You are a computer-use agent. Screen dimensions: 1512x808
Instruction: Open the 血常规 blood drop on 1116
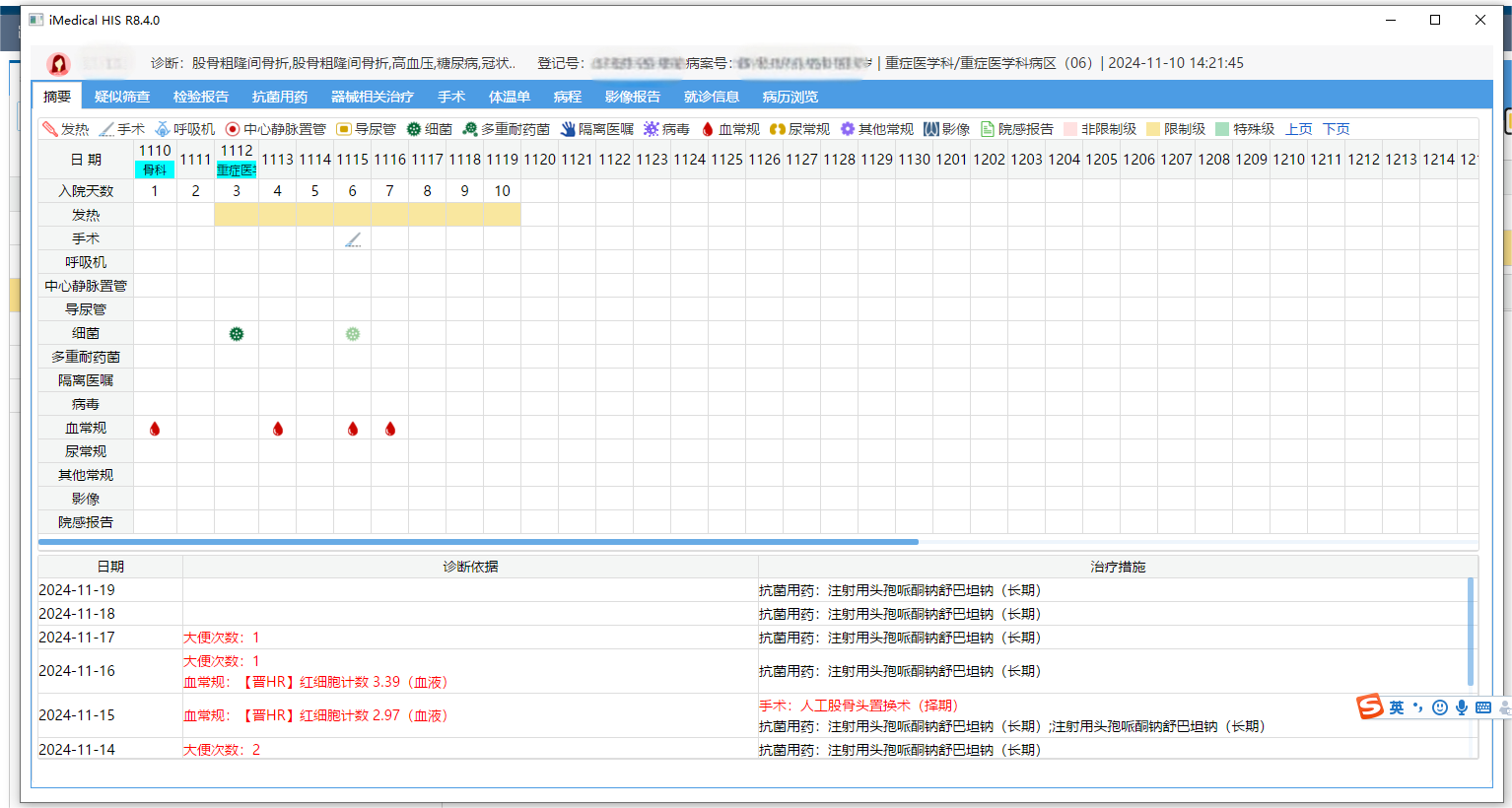390,429
